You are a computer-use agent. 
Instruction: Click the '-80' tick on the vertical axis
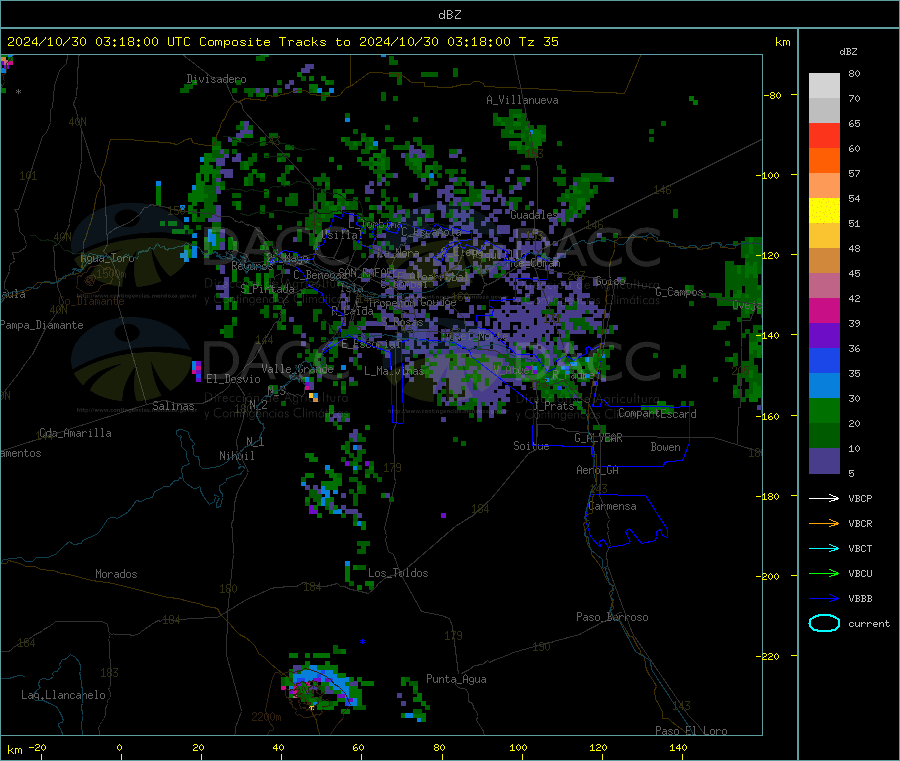pos(772,95)
